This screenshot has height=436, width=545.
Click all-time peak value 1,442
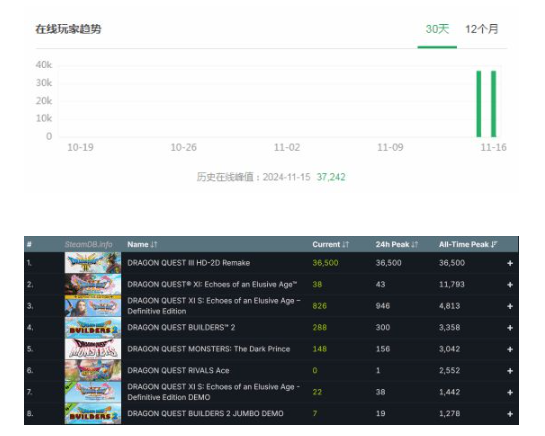(449, 392)
